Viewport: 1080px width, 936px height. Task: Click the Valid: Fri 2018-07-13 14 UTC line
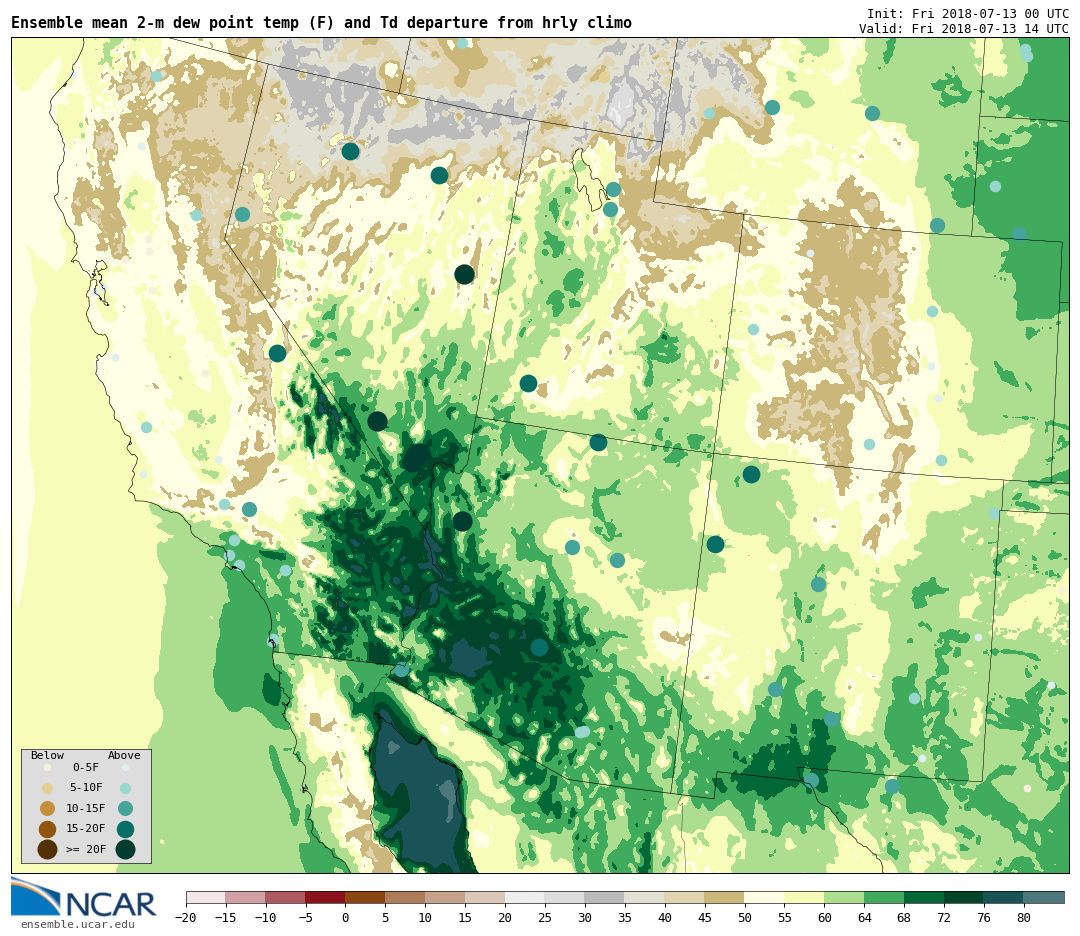click(x=964, y=29)
